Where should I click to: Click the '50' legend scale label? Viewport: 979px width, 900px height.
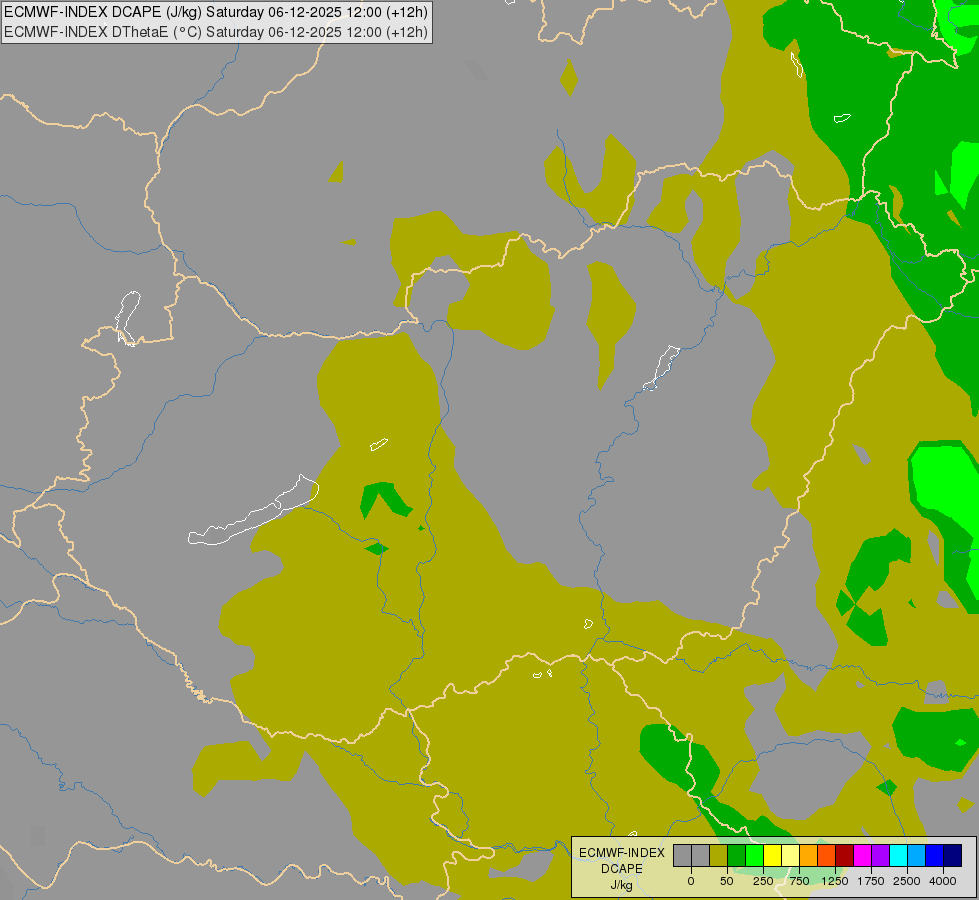pyautogui.click(x=727, y=881)
